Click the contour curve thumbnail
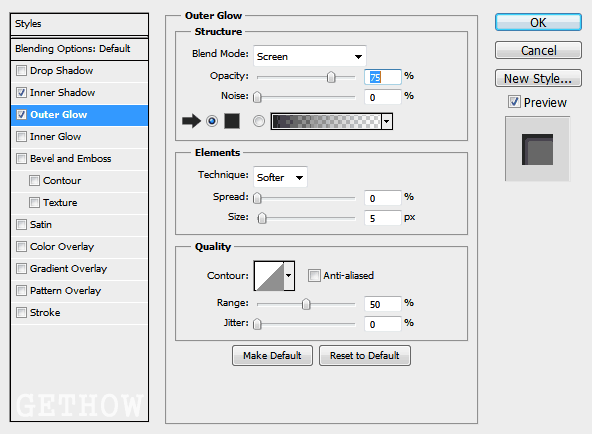592x434 pixels. (269, 276)
